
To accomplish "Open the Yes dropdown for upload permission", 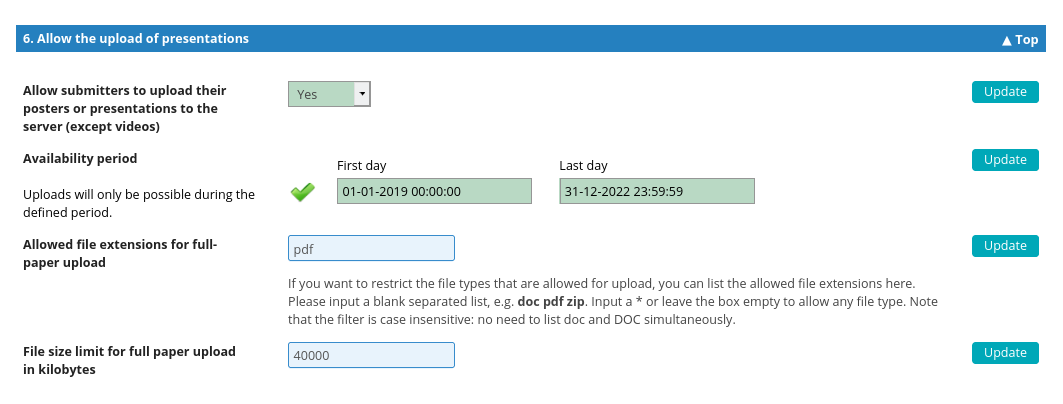I will tap(329, 94).
